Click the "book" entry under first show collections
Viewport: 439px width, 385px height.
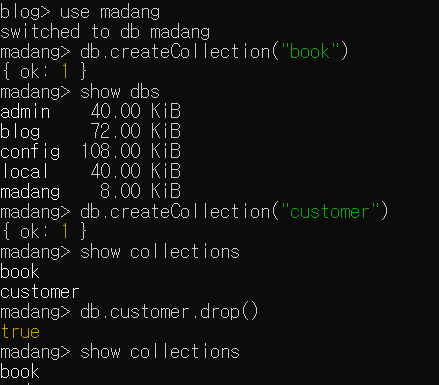[20, 272]
